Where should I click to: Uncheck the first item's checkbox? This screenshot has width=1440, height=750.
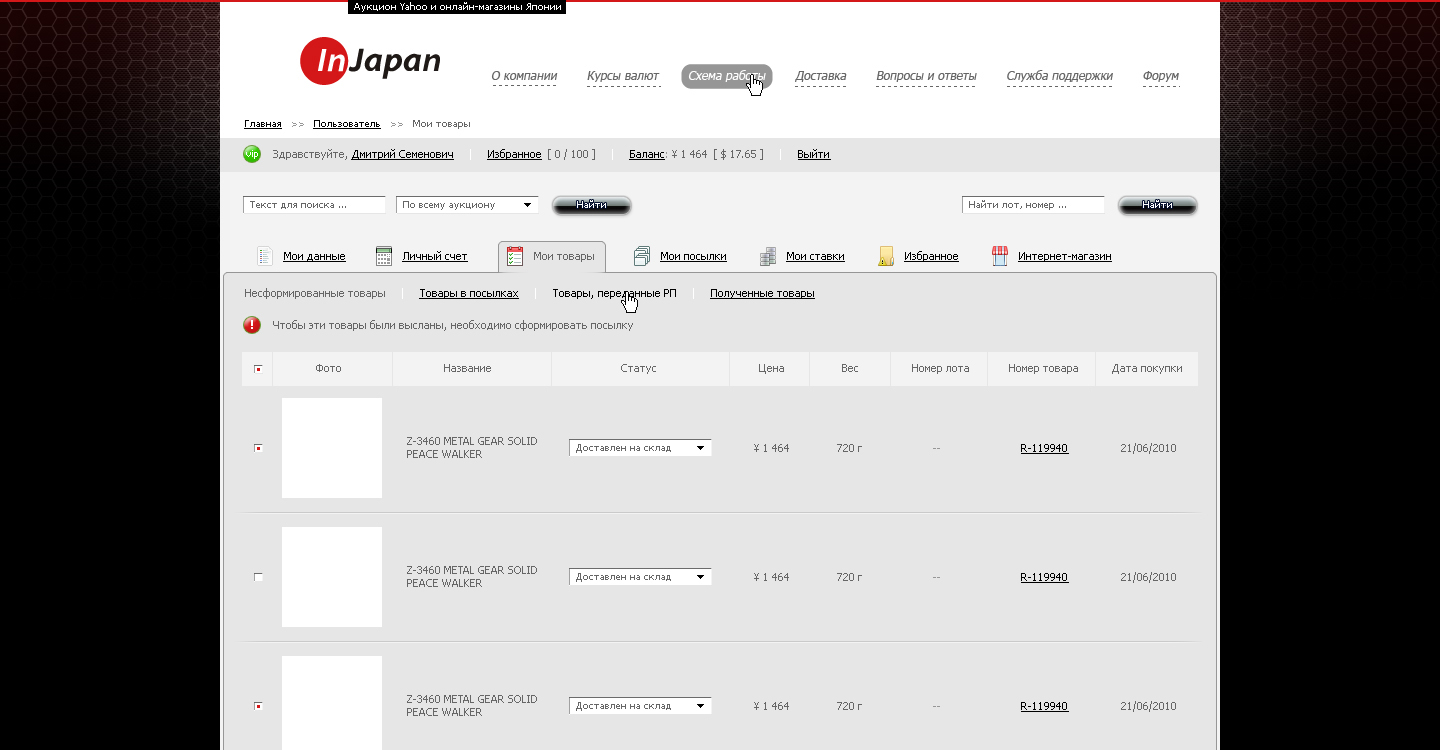(x=258, y=448)
